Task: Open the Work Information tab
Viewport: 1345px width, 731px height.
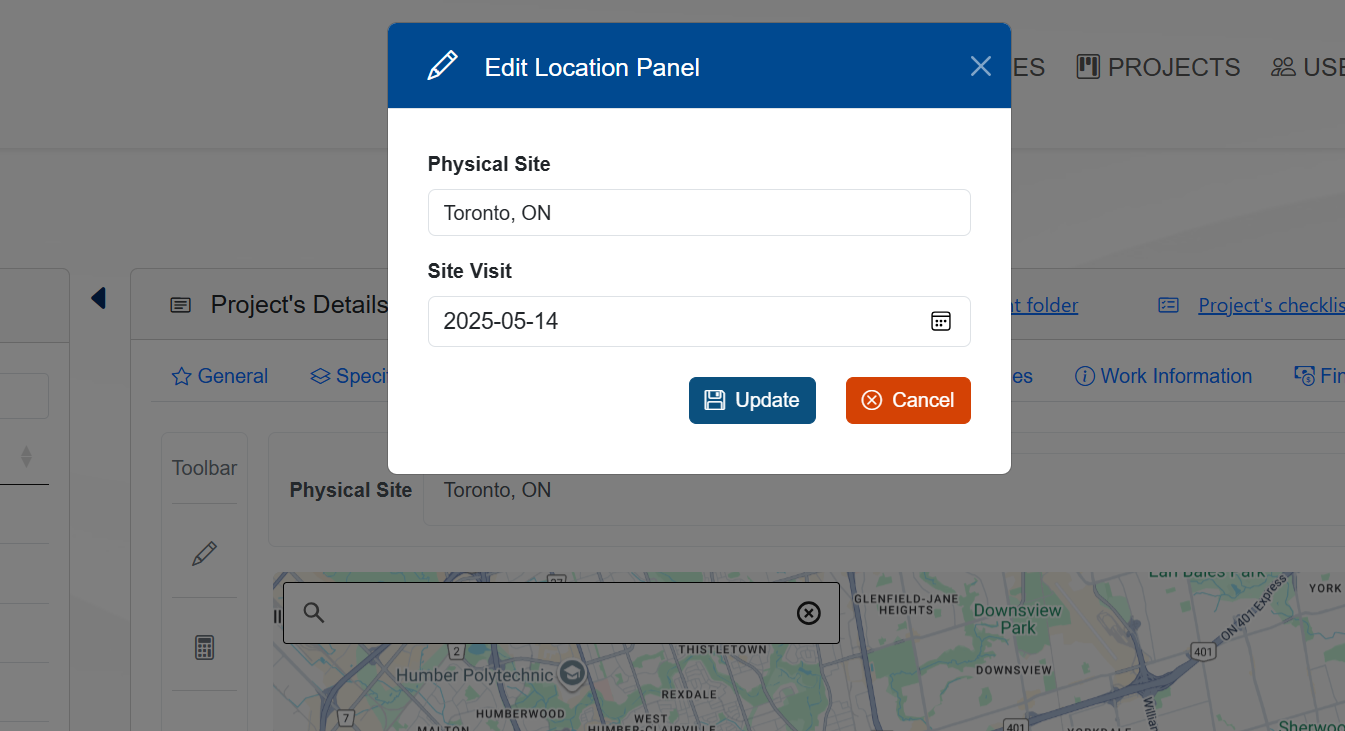Action: [x=1163, y=376]
